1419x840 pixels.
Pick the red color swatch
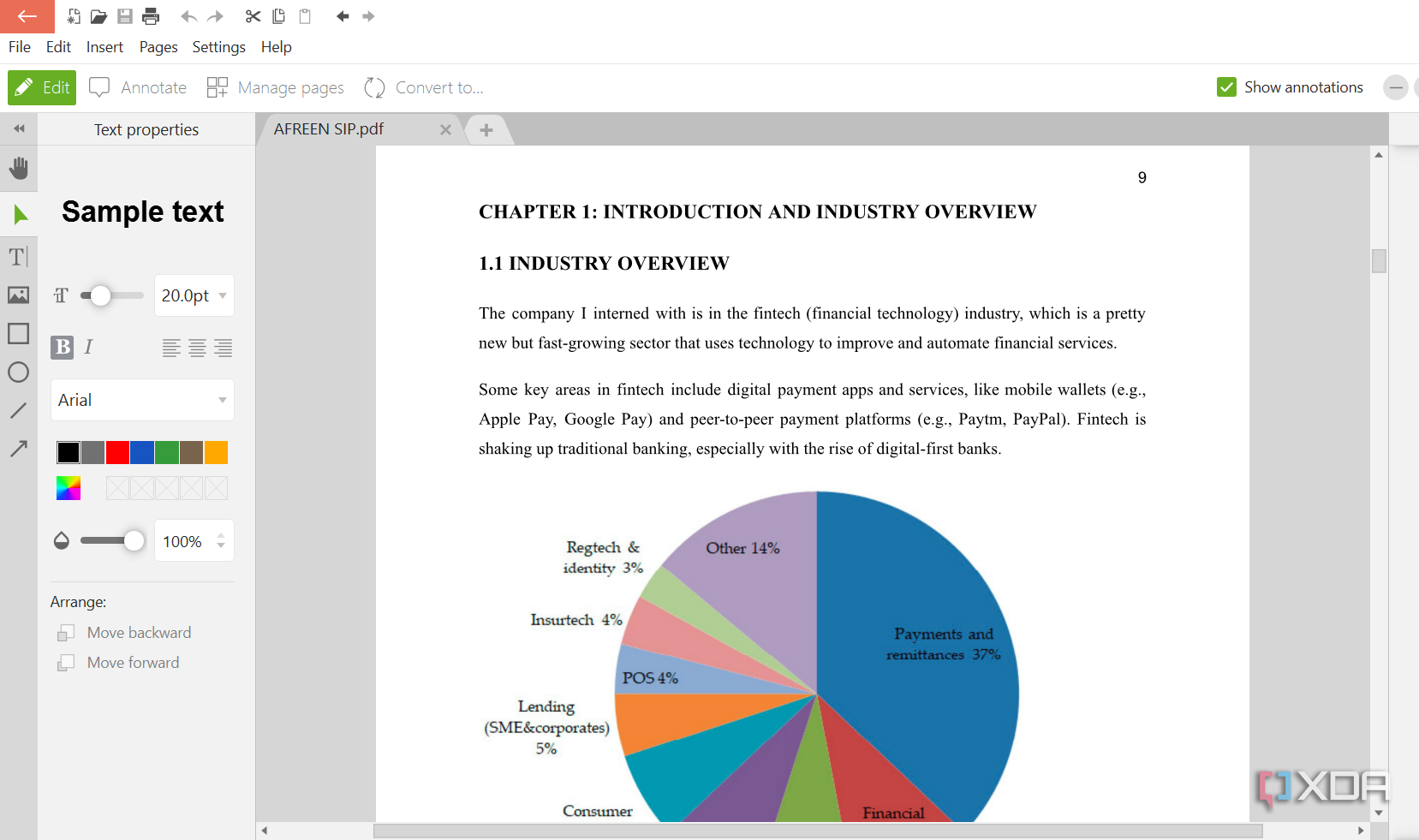click(x=117, y=452)
